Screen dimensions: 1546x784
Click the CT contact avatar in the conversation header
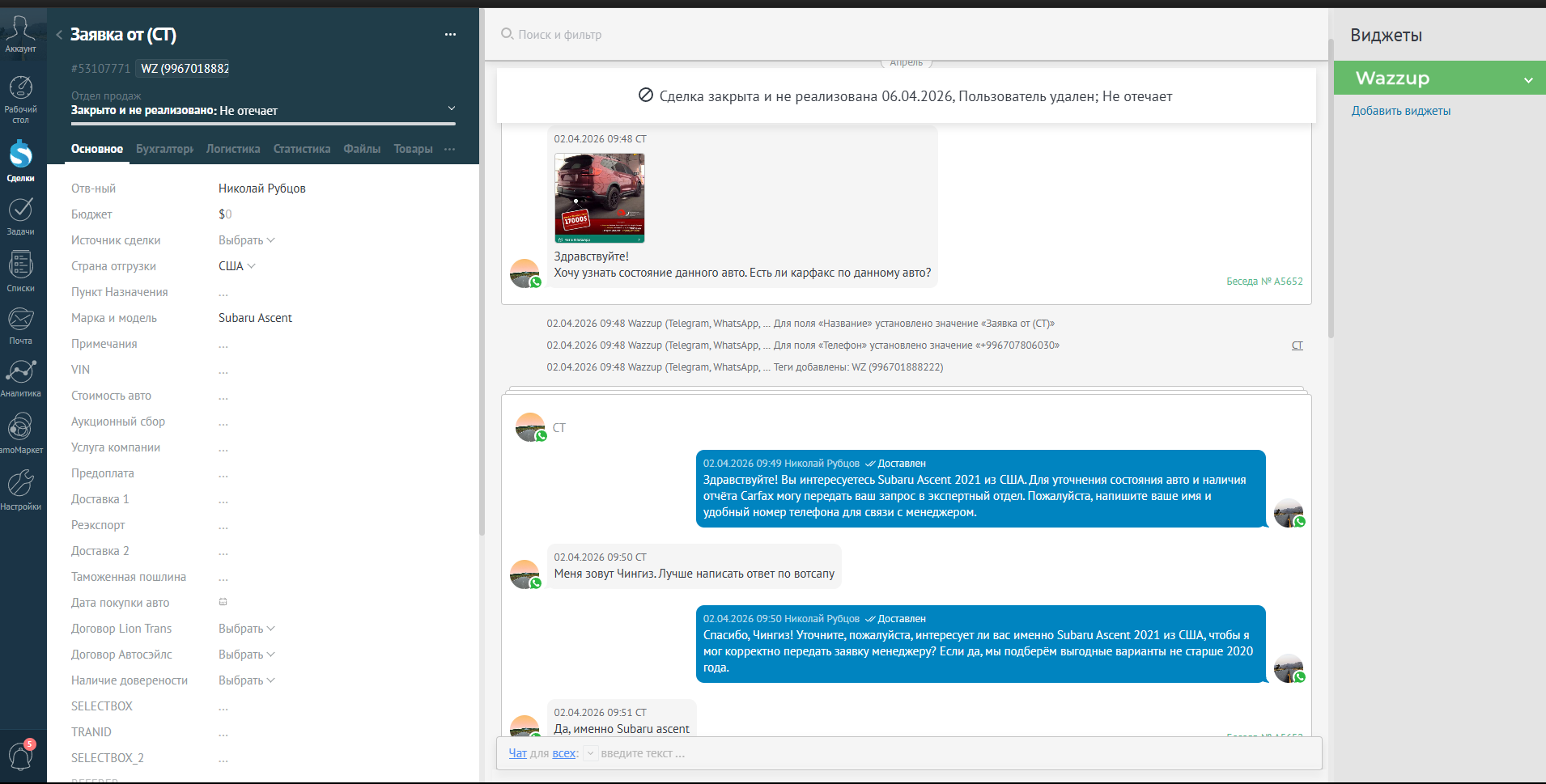pyautogui.click(x=530, y=427)
